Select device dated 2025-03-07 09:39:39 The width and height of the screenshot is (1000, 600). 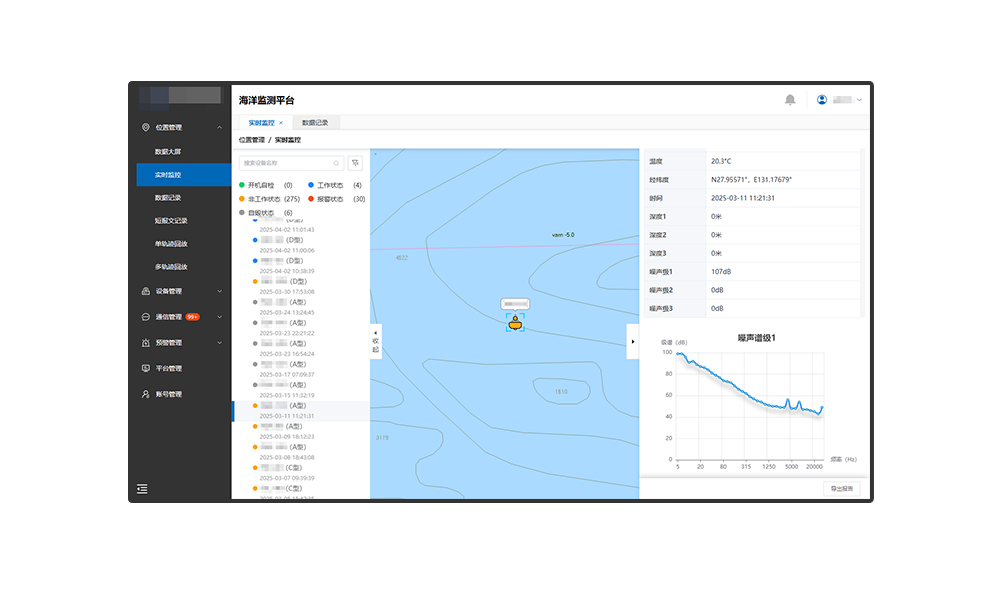(300, 472)
